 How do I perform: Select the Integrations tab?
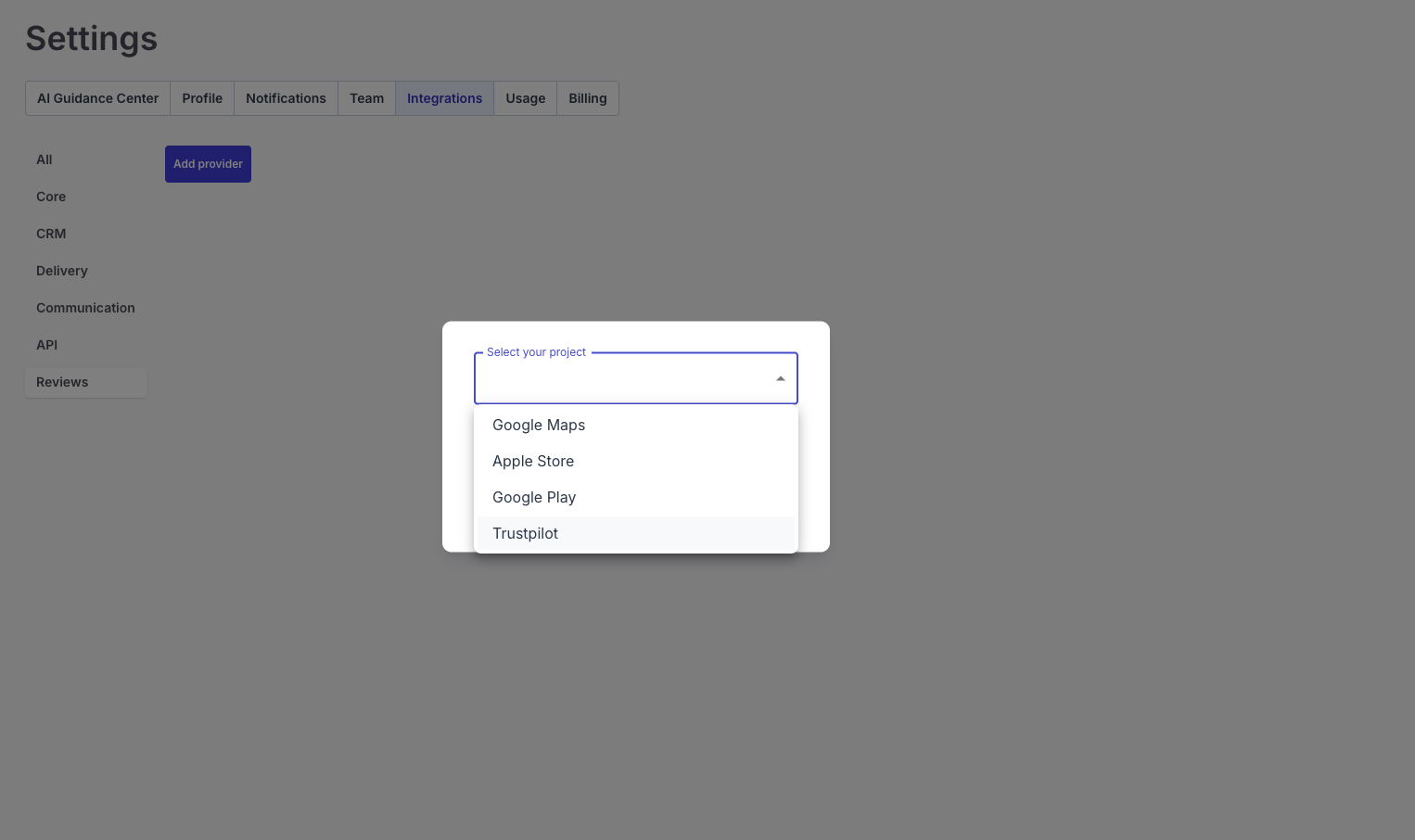click(x=444, y=98)
